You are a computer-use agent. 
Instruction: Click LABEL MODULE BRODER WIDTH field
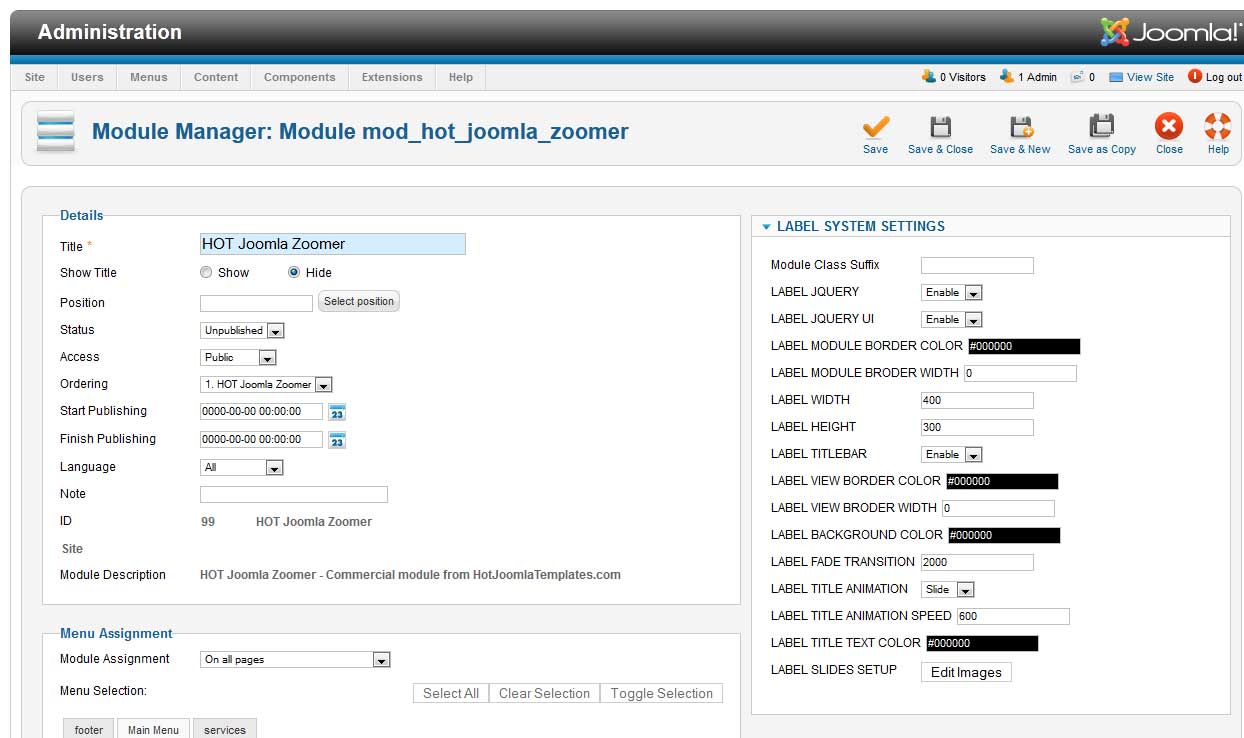(x=1020, y=373)
